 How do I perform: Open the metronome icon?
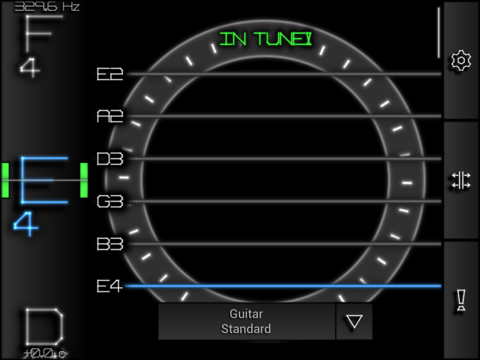point(461,300)
